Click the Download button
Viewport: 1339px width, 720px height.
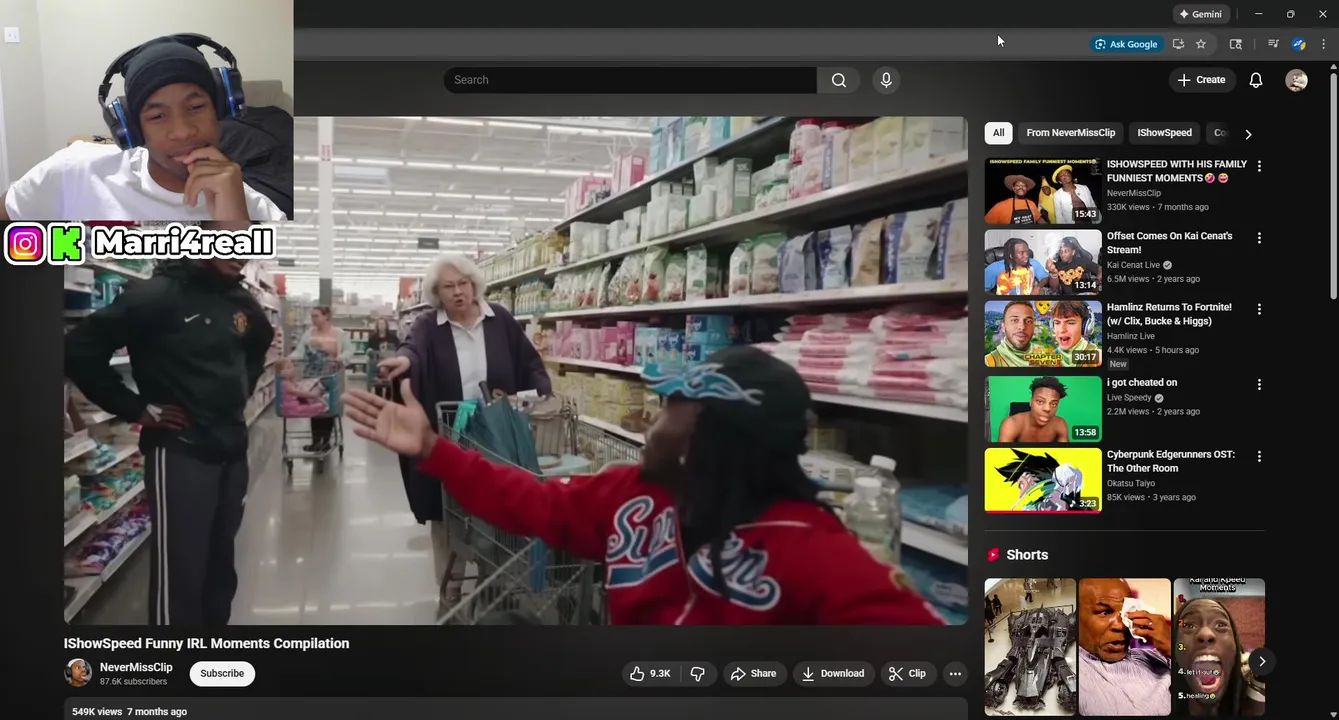pyautogui.click(x=834, y=674)
